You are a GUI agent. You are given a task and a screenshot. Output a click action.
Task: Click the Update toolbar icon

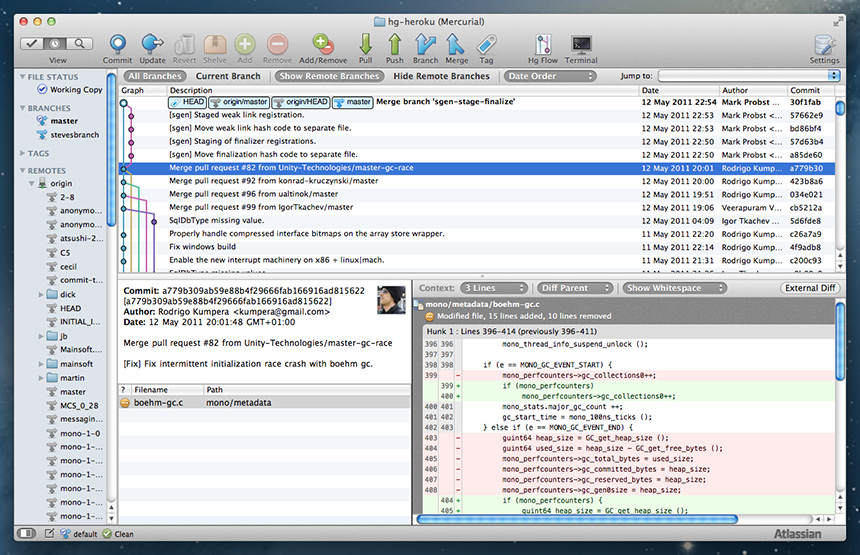pyautogui.click(x=152, y=45)
